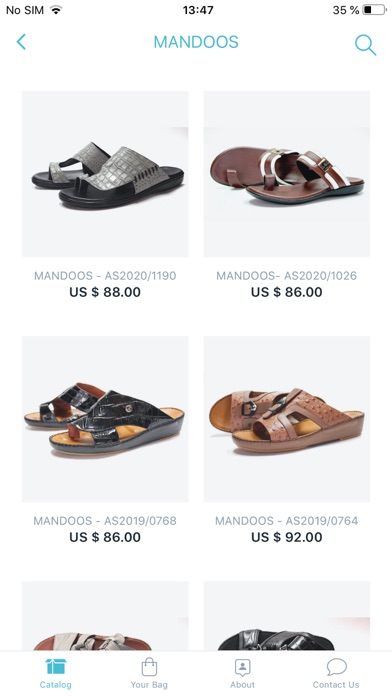Switch to the Contact Us tab label
The width and height of the screenshot is (392, 696).
pyautogui.click(x=336, y=685)
